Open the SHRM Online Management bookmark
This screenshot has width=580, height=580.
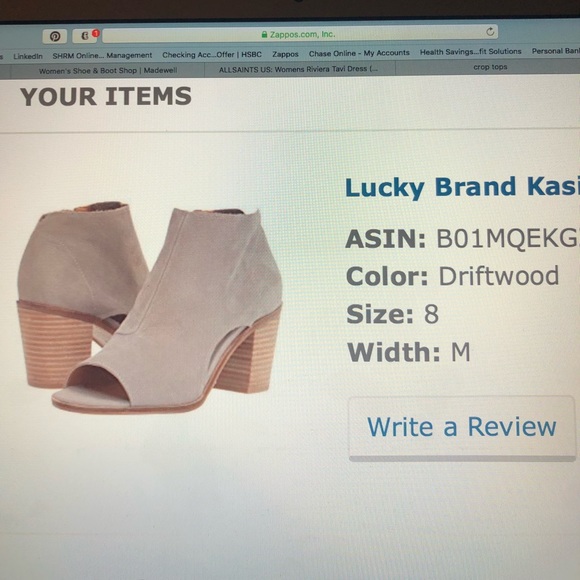pyautogui.click(x=102, y=55)
